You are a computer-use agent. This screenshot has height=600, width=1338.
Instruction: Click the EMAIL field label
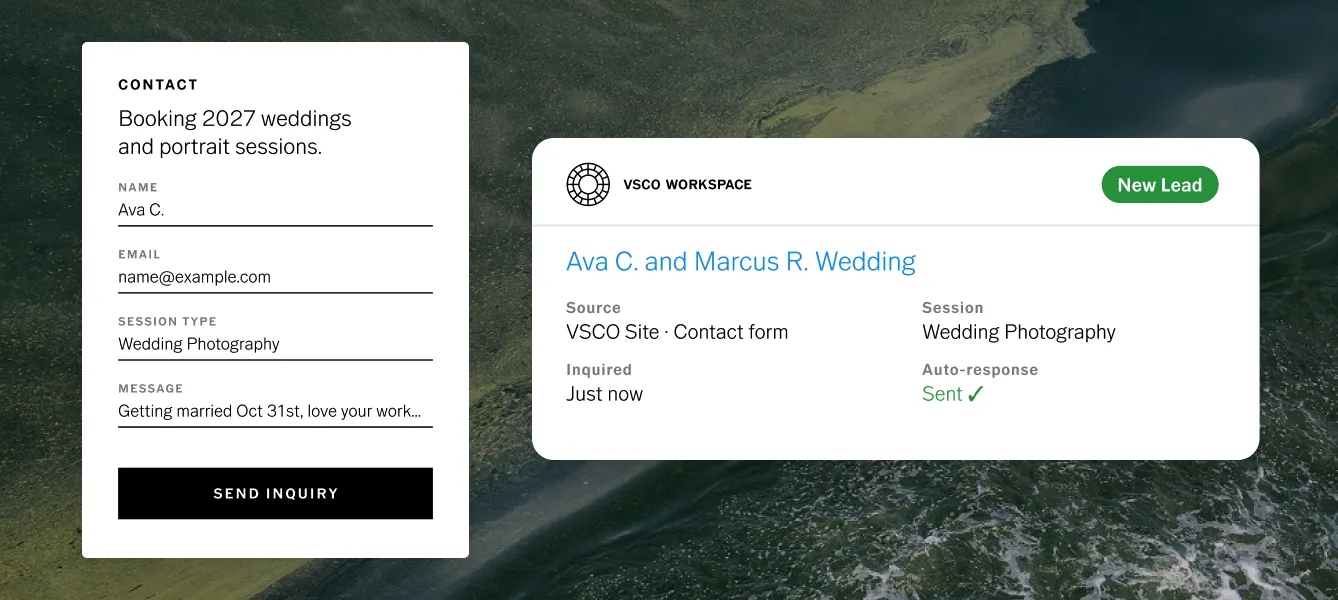pos(139,254)
